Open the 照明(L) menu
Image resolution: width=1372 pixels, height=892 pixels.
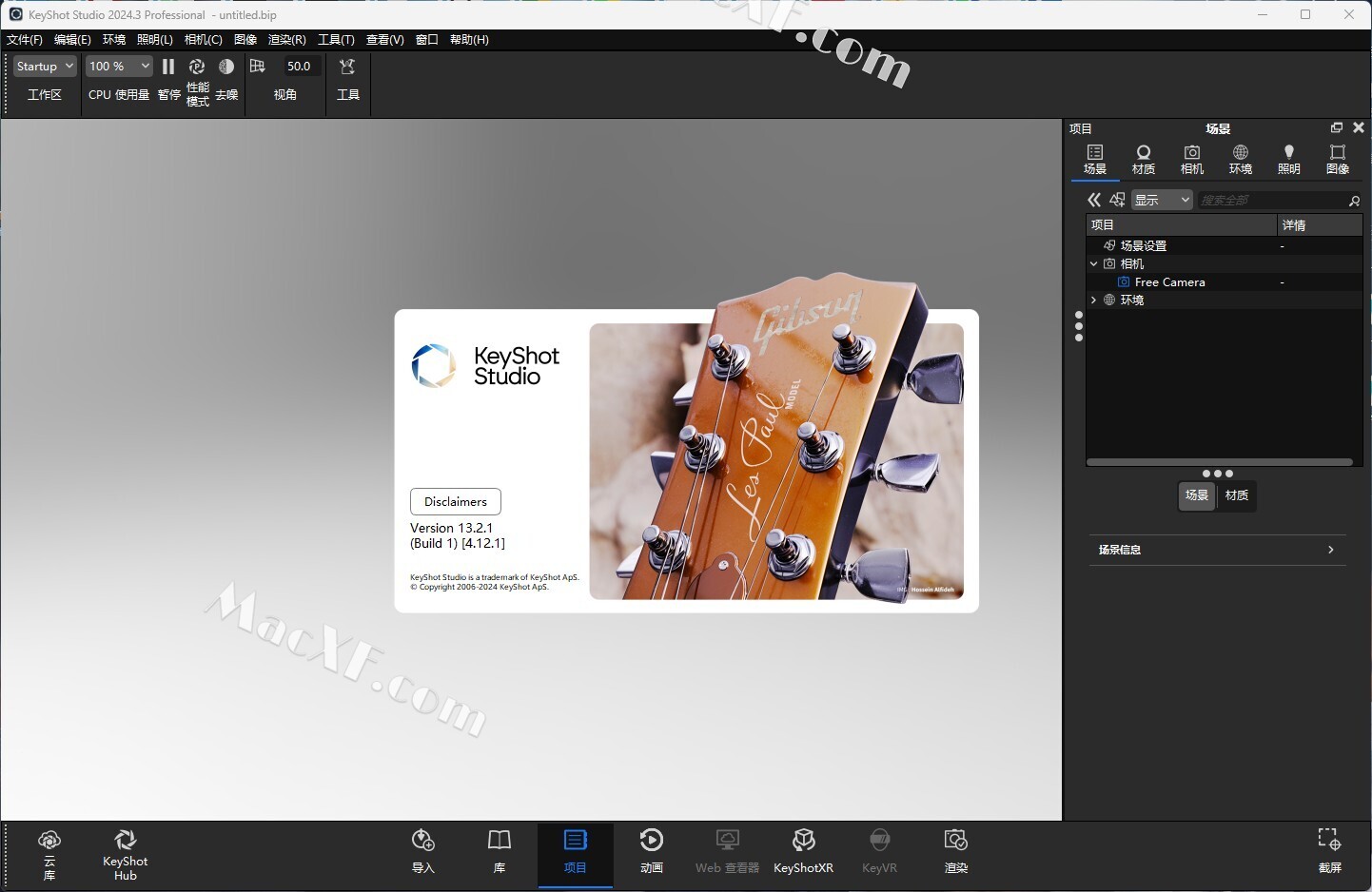155,40
